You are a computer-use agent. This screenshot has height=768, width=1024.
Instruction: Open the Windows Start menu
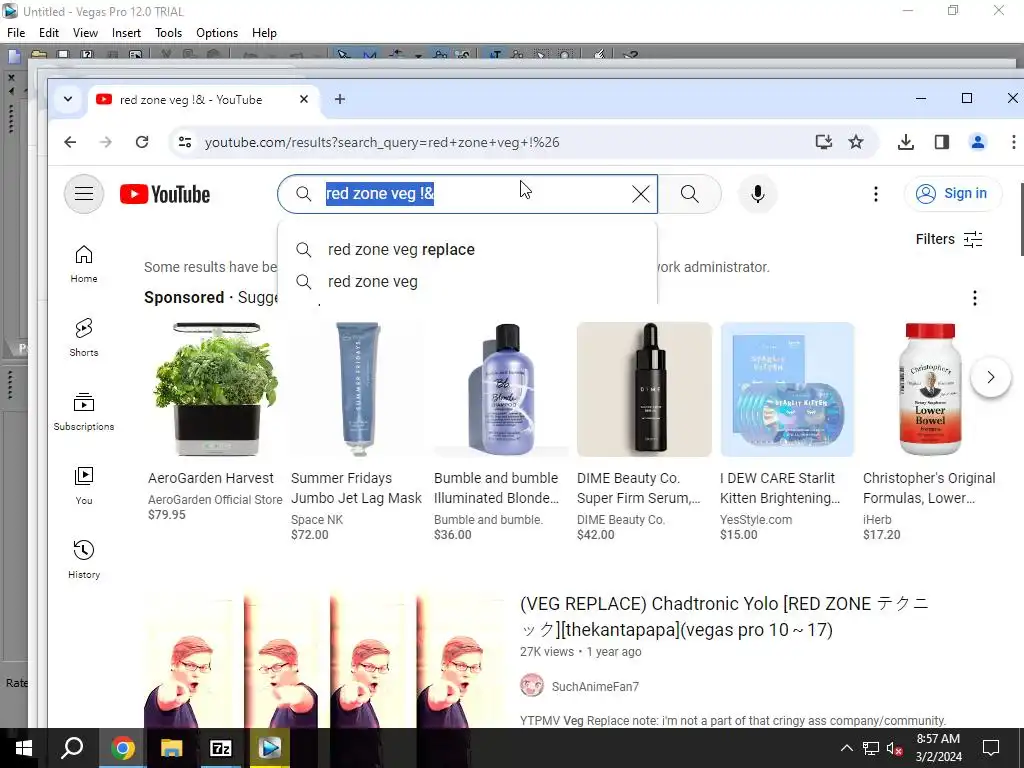(24, 748)
